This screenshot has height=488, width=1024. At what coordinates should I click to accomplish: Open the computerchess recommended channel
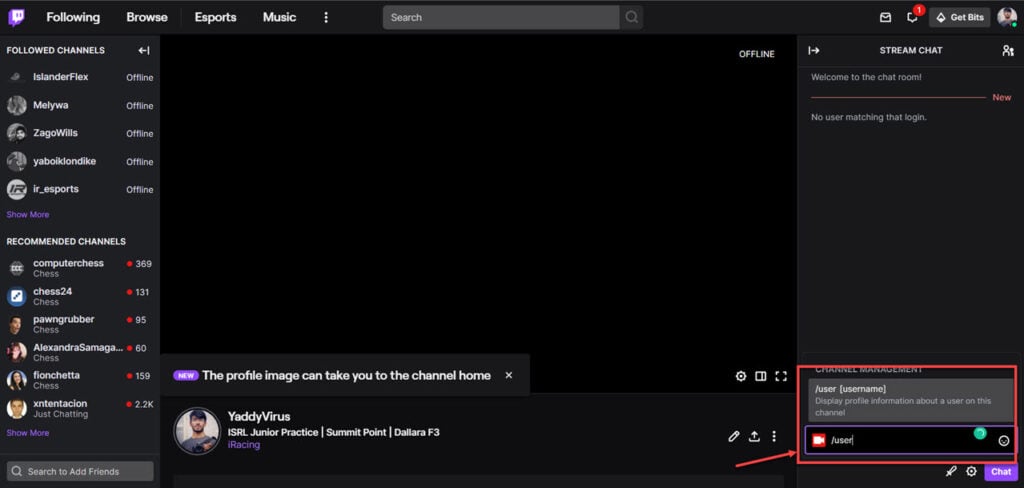tap(80, 268)
